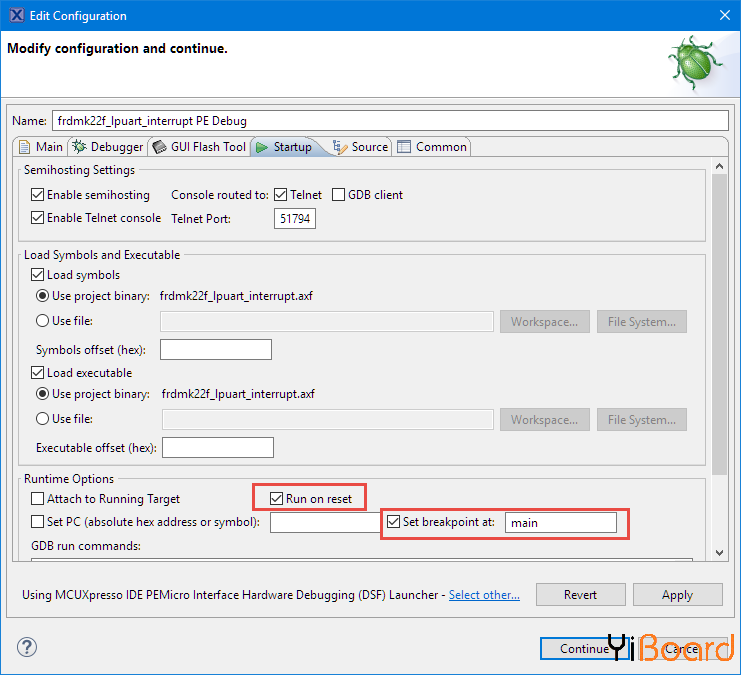Switch to the Source tab
The height and width of the screenshot is (675, 741).
(x=361, y=147)
